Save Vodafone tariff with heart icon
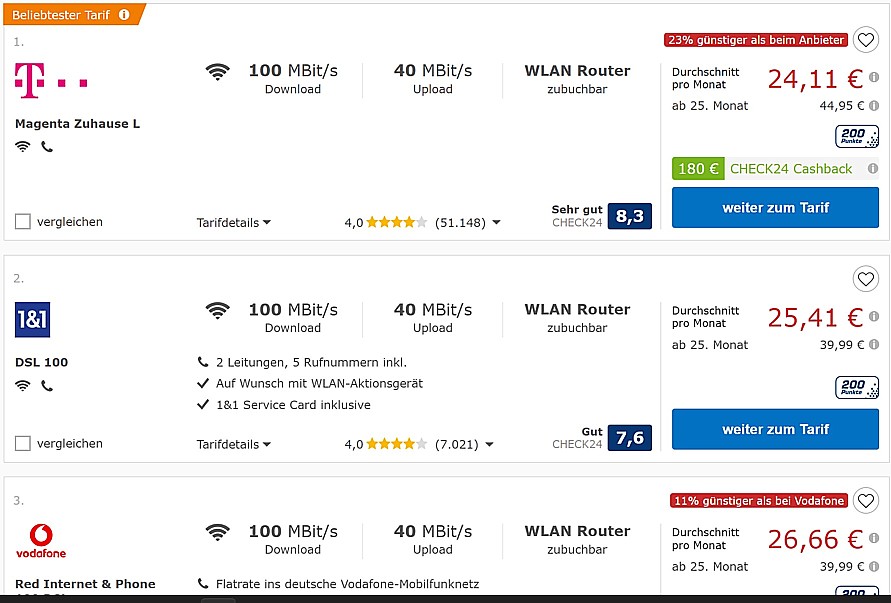 coord(865,501)
